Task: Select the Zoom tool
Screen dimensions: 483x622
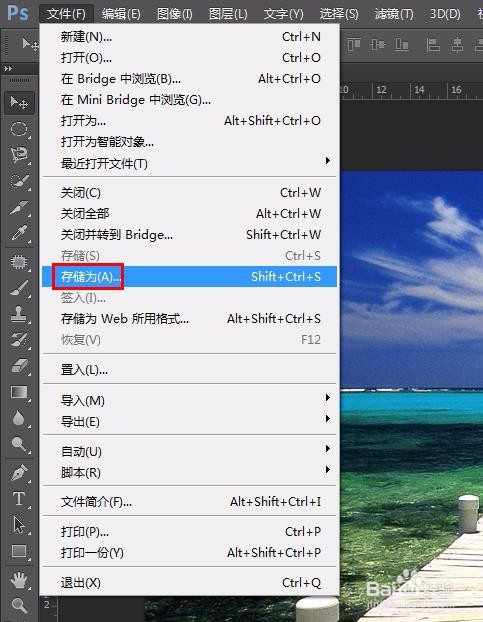Action: coord(19,606)
